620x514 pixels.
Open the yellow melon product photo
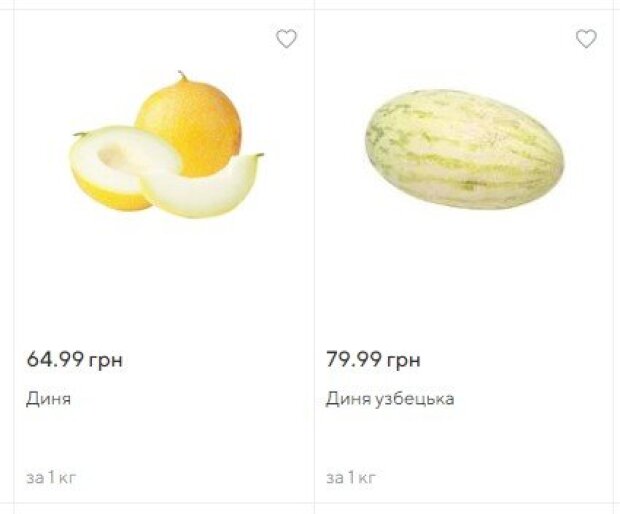[x=165, y=147]
